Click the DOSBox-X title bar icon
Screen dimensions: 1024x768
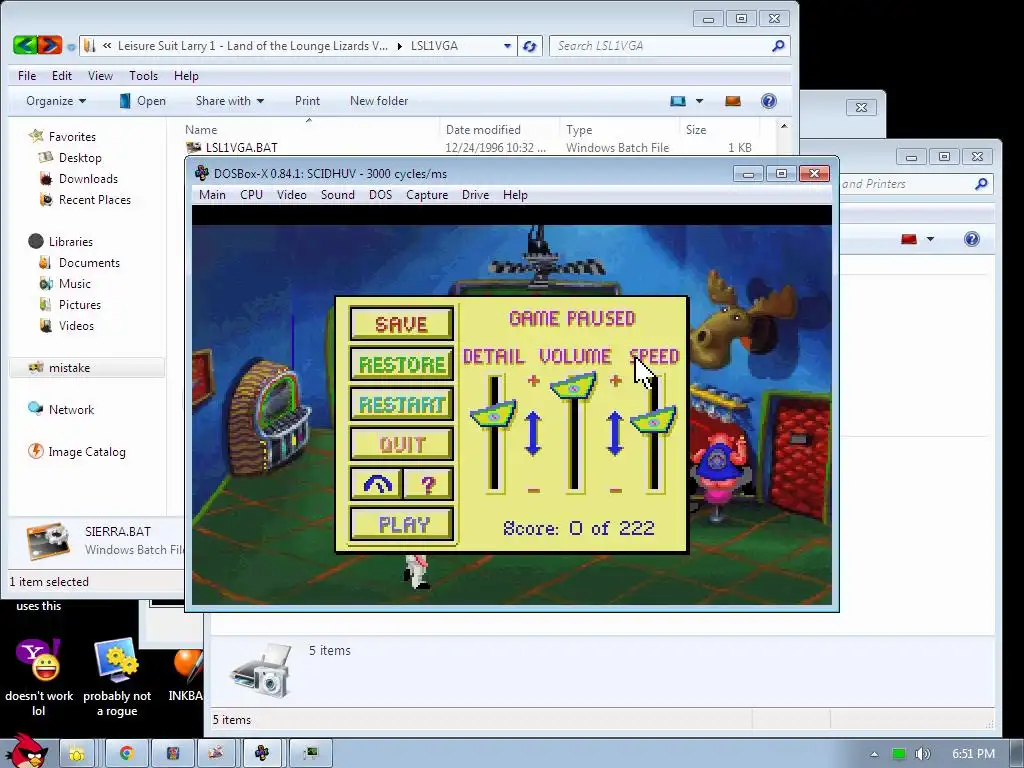tap(202, 173)
